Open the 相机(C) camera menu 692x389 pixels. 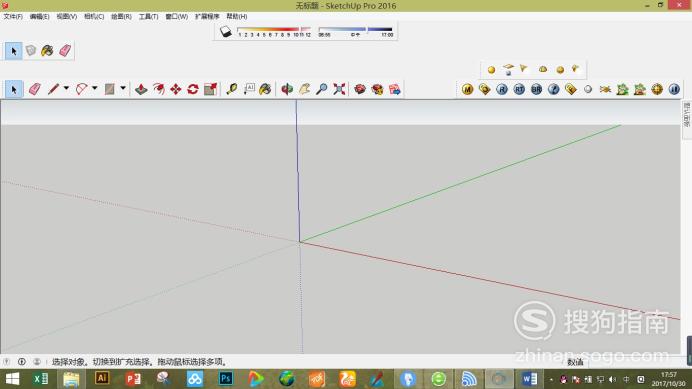coord(94,16)
